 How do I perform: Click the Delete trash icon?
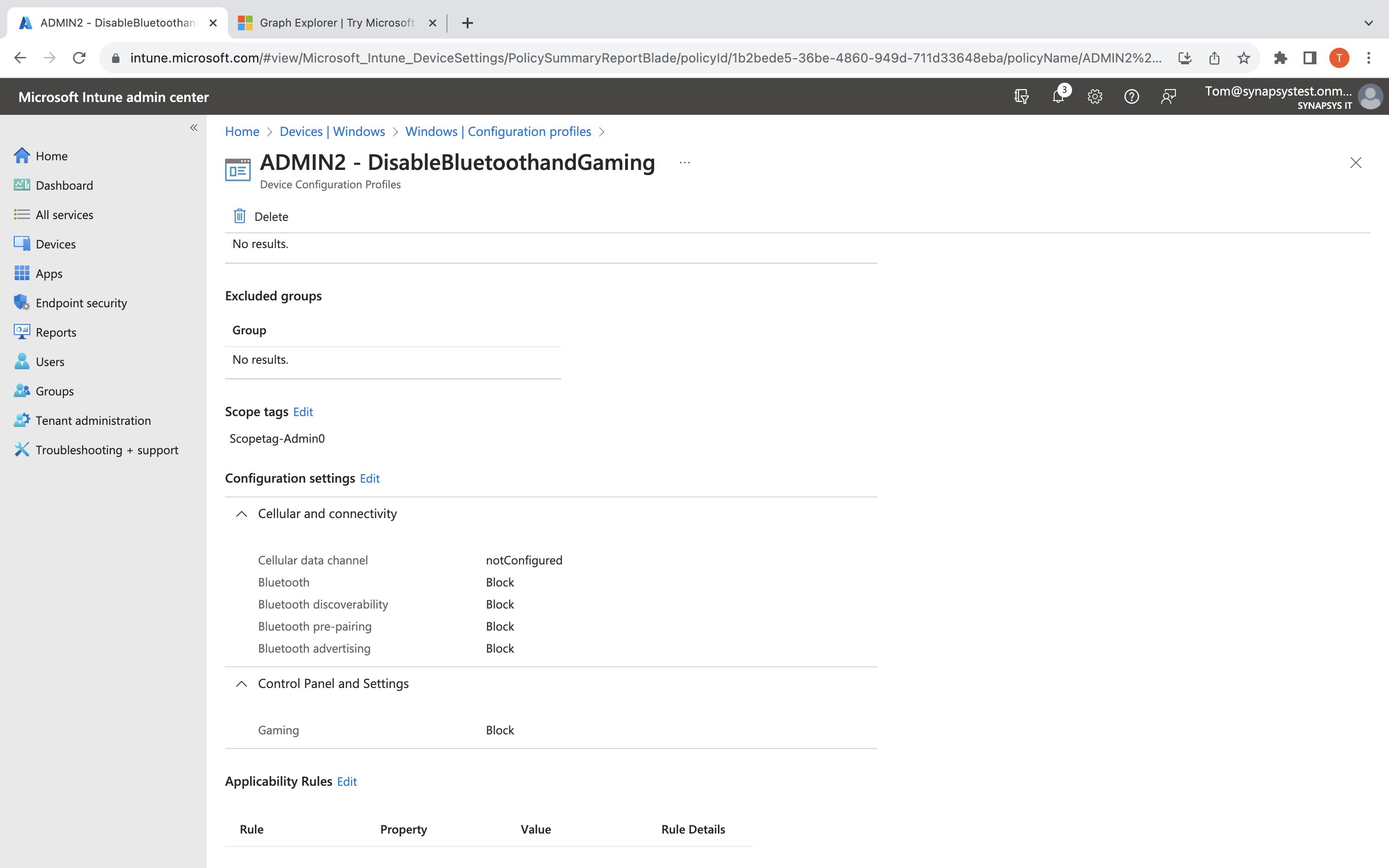(240, 216)
